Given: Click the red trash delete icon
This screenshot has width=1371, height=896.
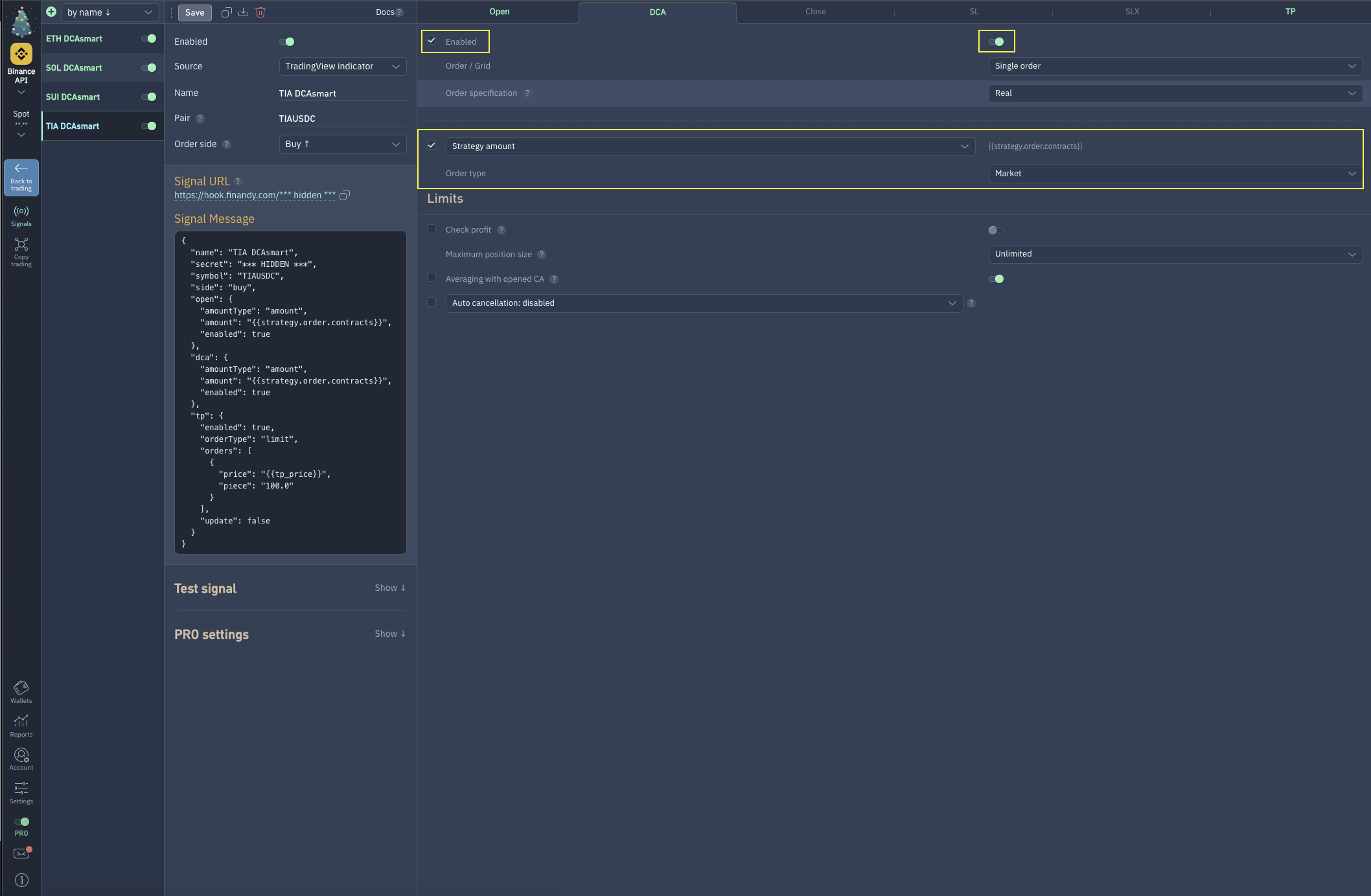Looking at the screenshot, I should pyautogui.click(x=260, y=12).
